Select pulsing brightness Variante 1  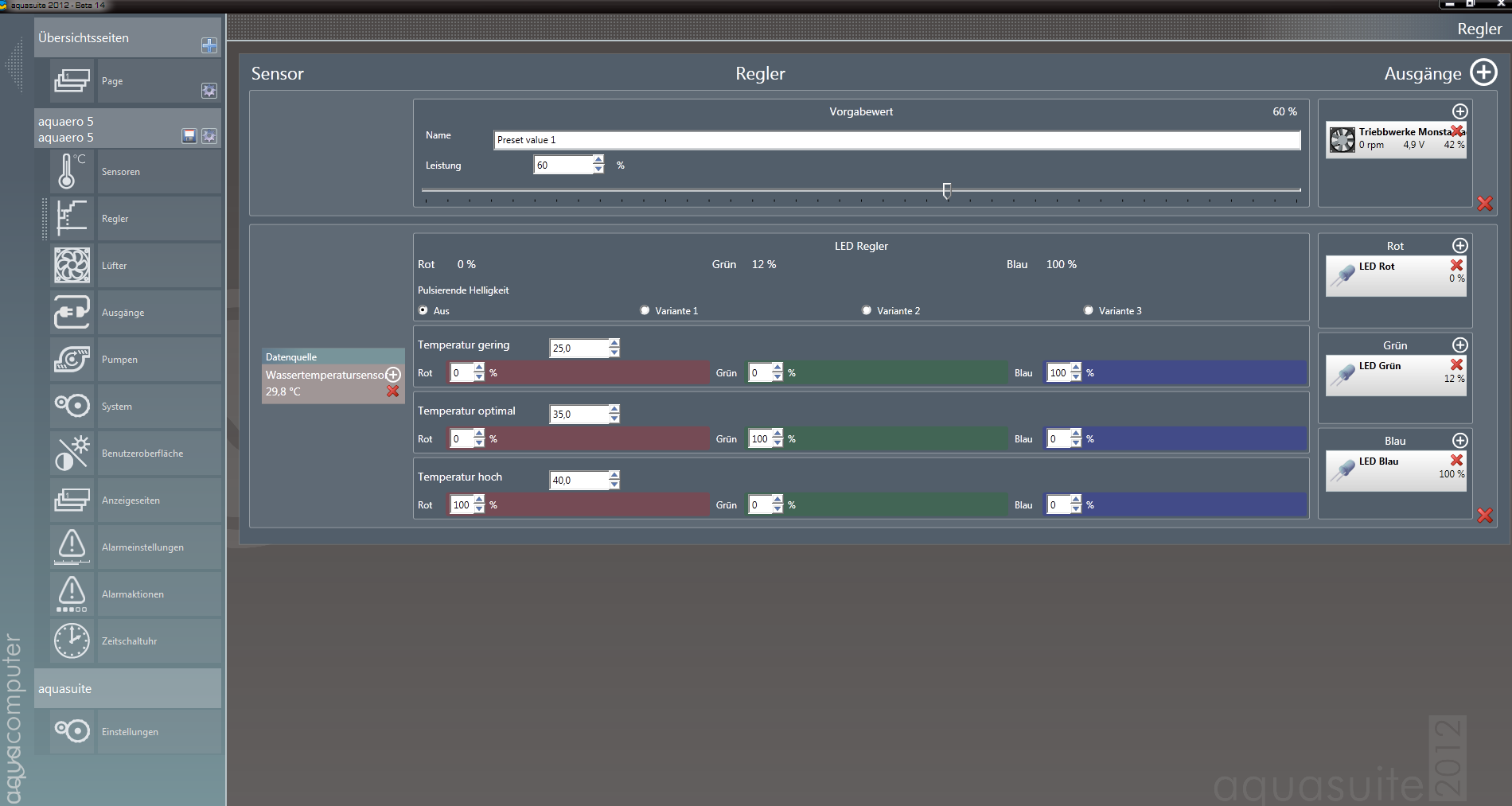tap(645, 310)
